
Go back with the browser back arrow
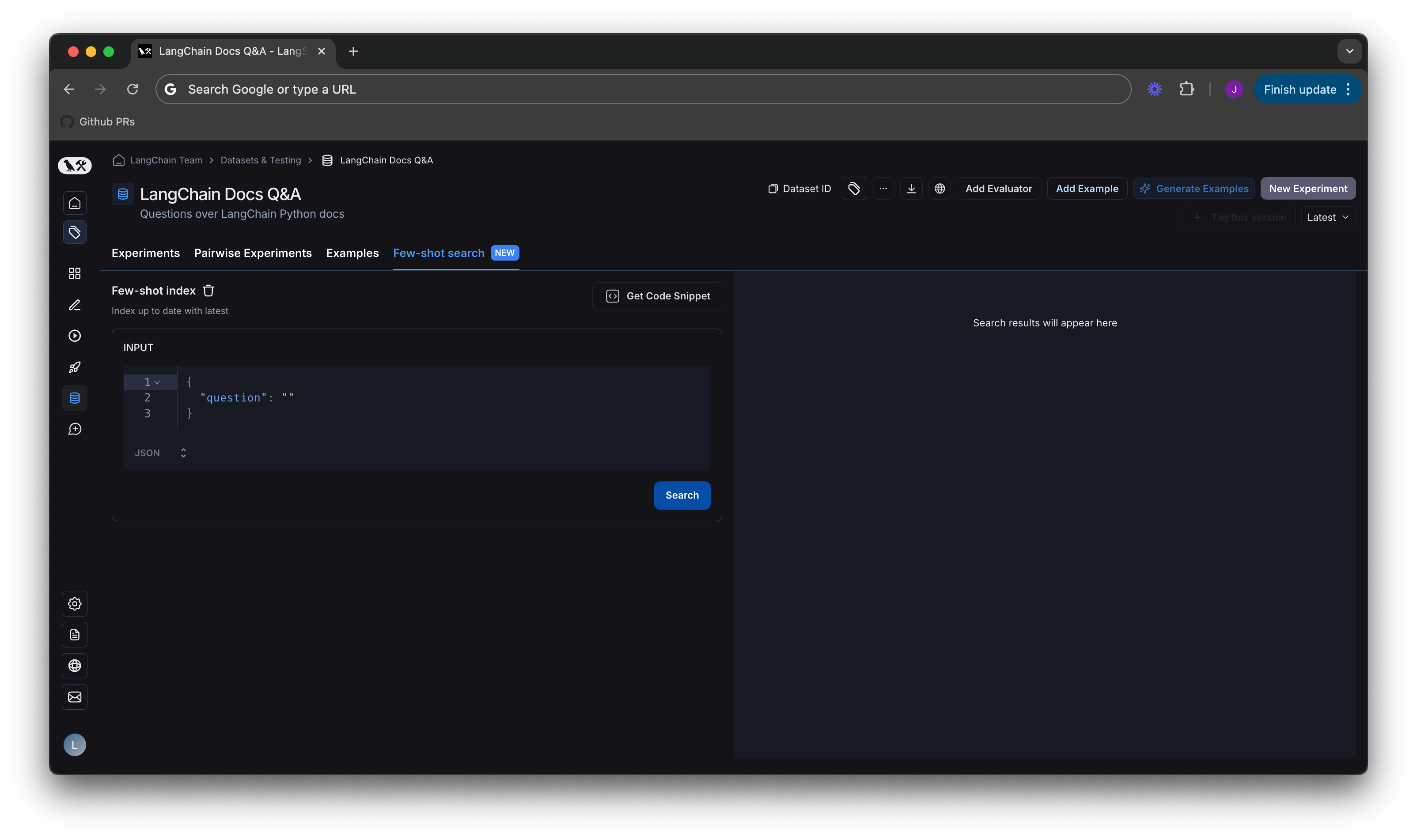[x=69, y=90]
